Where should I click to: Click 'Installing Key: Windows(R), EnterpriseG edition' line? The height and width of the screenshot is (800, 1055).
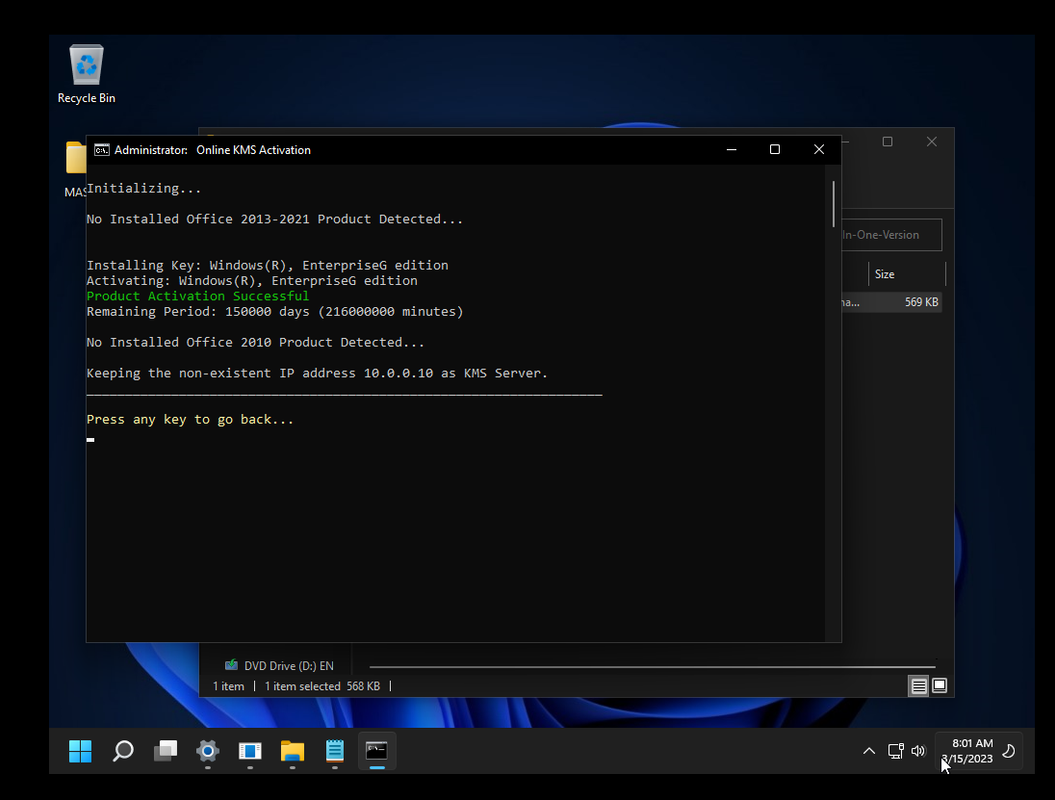pos(267,265)
